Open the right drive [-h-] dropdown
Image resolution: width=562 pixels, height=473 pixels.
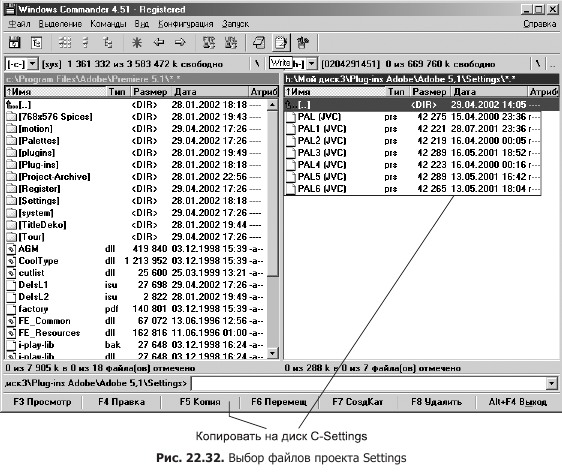[312, 64]
